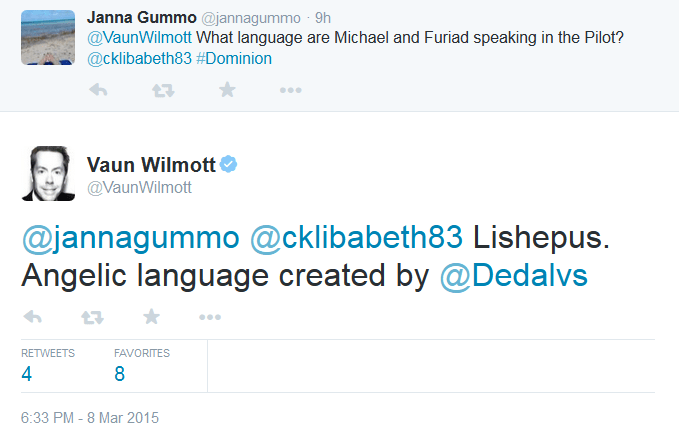
Task: Open Janna Gummo's profile photo
Action: pyautogui.click(x=48, y=36)
